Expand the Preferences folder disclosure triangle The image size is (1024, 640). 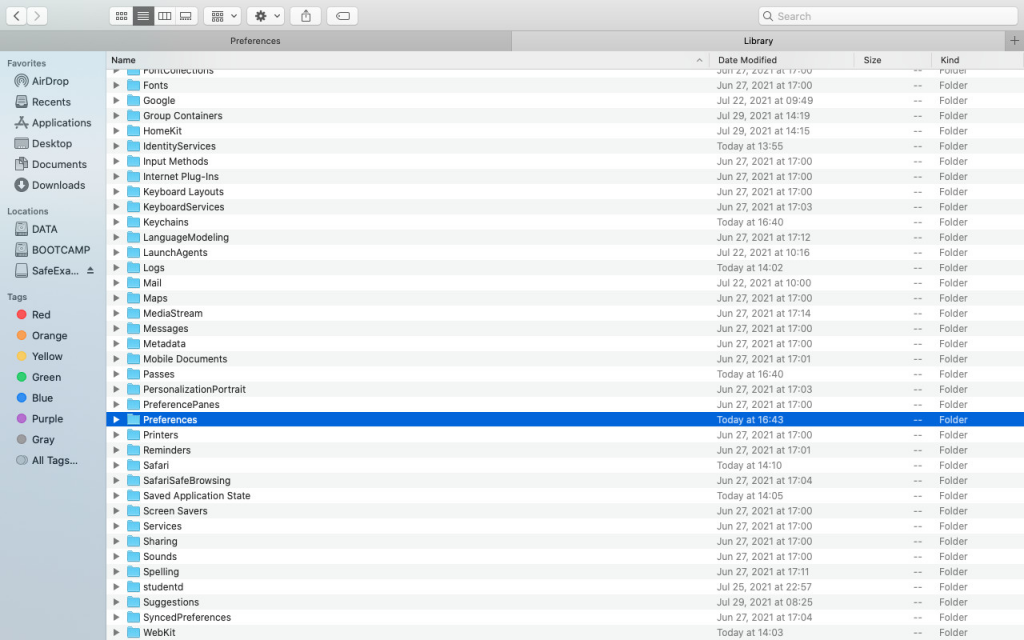point(117,420)
